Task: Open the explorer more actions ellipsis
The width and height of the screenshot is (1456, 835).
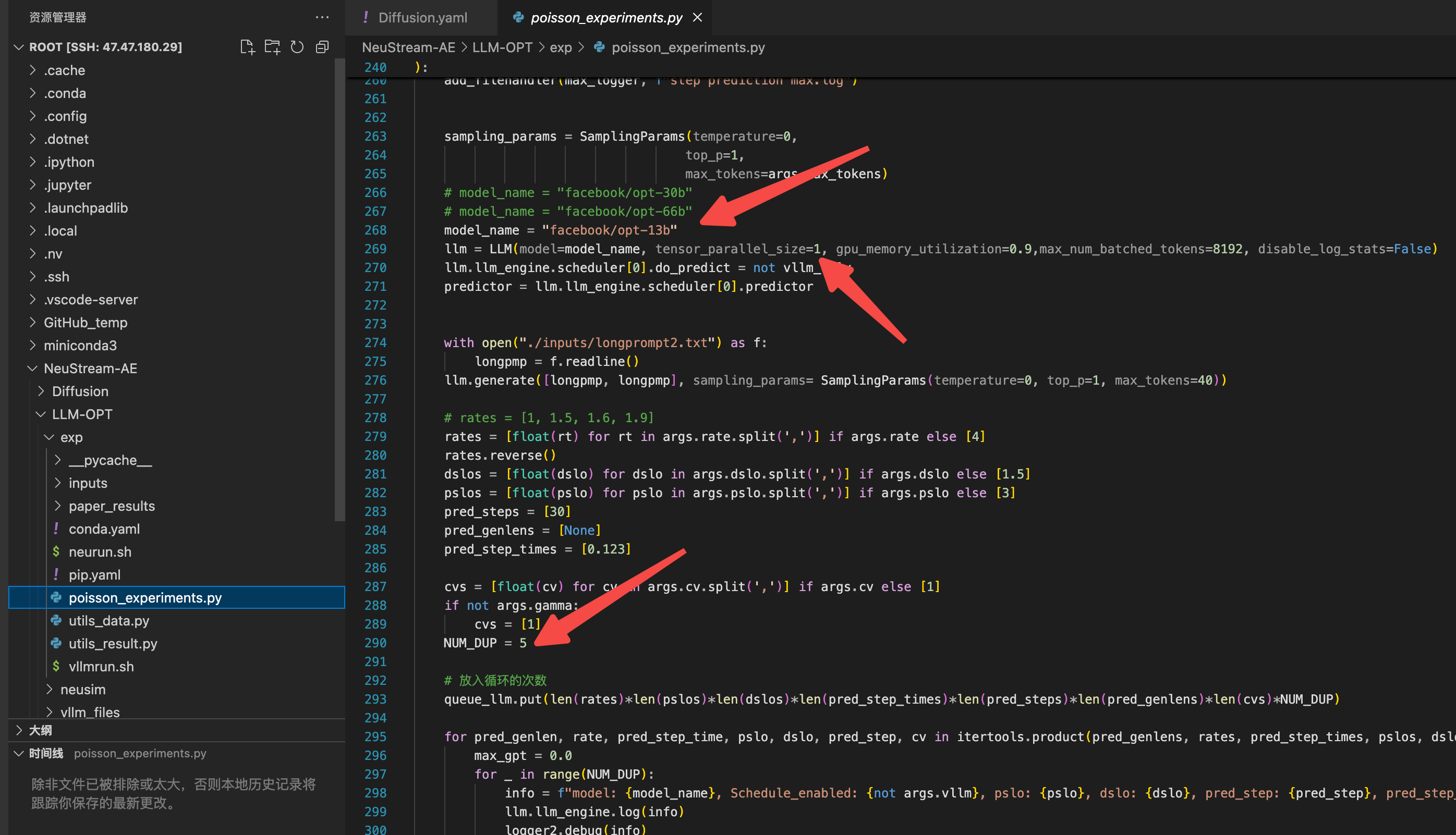Action: [x=322, y=17]
